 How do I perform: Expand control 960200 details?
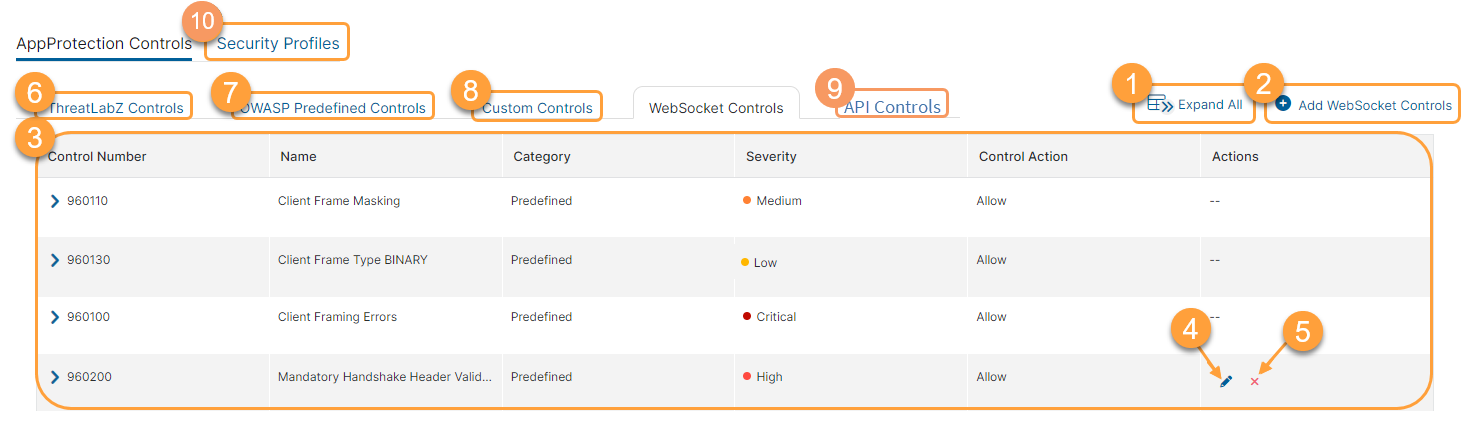tap(55, 377)
